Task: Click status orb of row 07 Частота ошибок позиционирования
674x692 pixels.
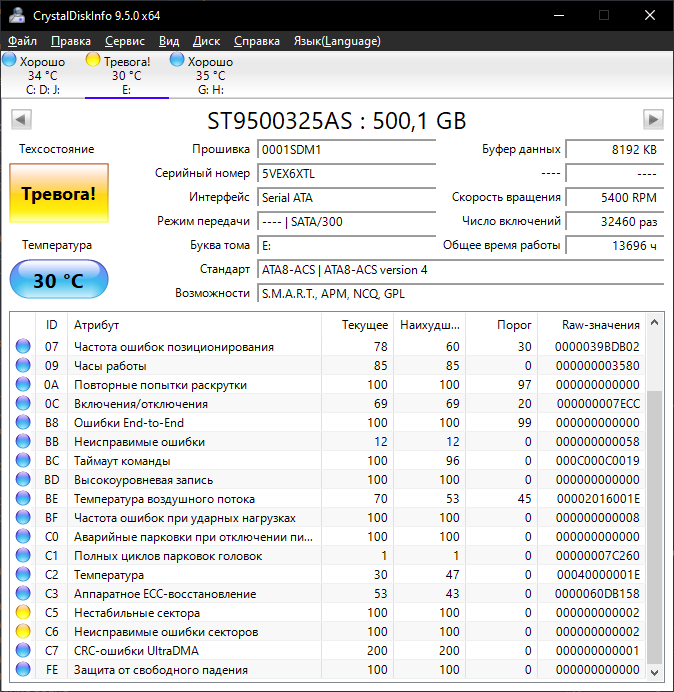Action: pos(23,346)
